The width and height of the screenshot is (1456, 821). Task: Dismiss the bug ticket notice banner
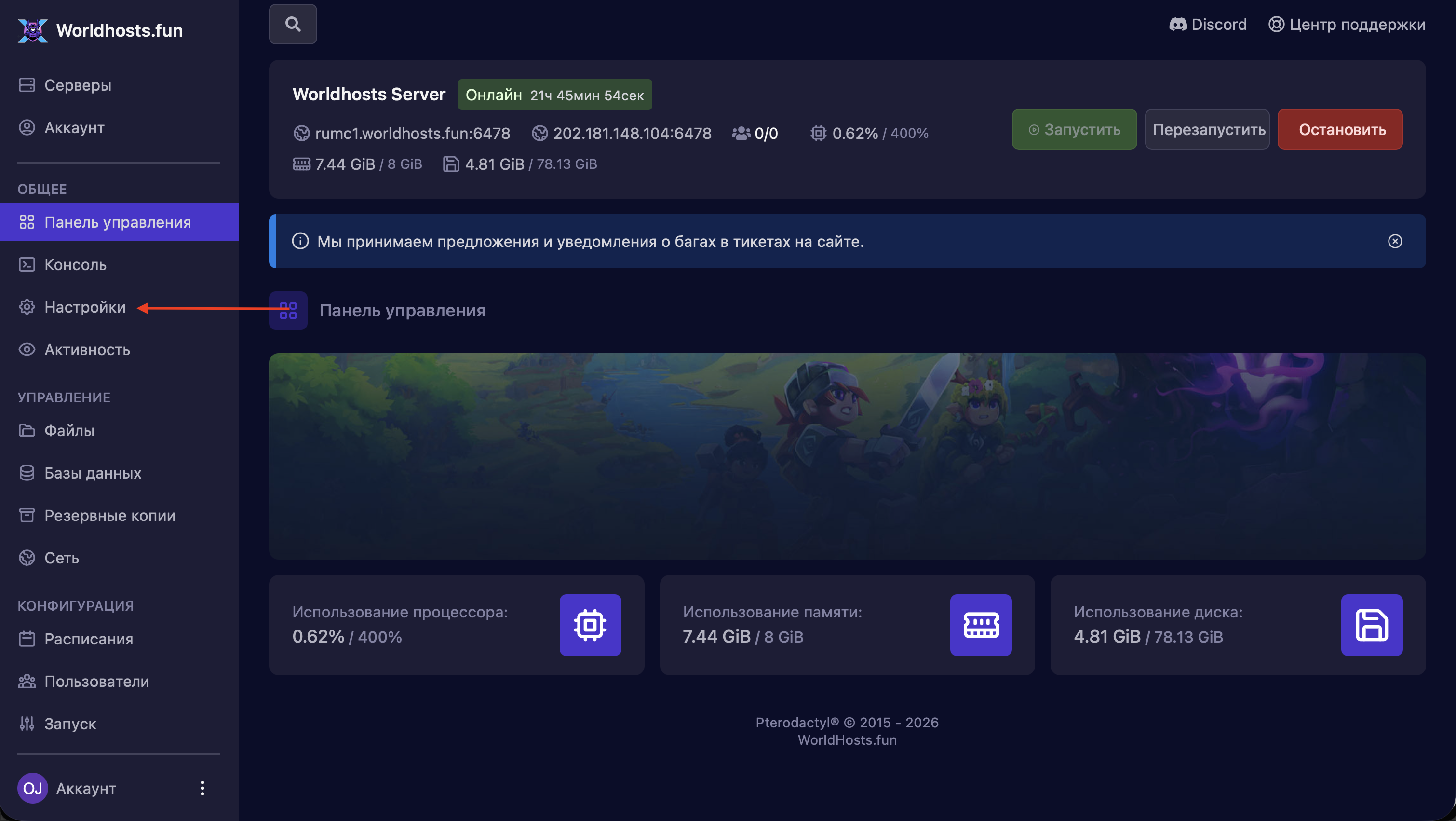pyautogui.click(x=1394, y=242)
